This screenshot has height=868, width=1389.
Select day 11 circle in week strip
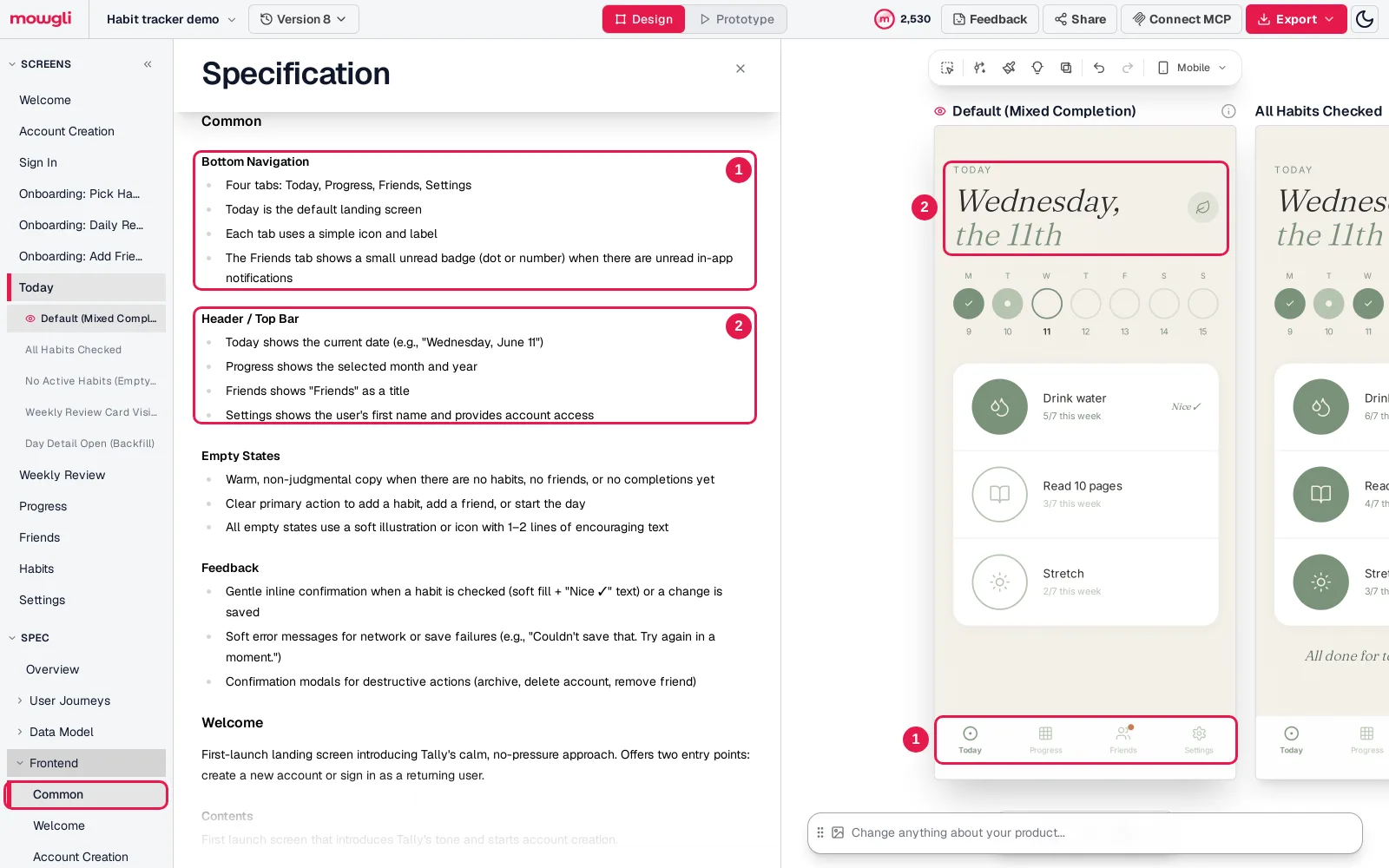(1047, 304)
